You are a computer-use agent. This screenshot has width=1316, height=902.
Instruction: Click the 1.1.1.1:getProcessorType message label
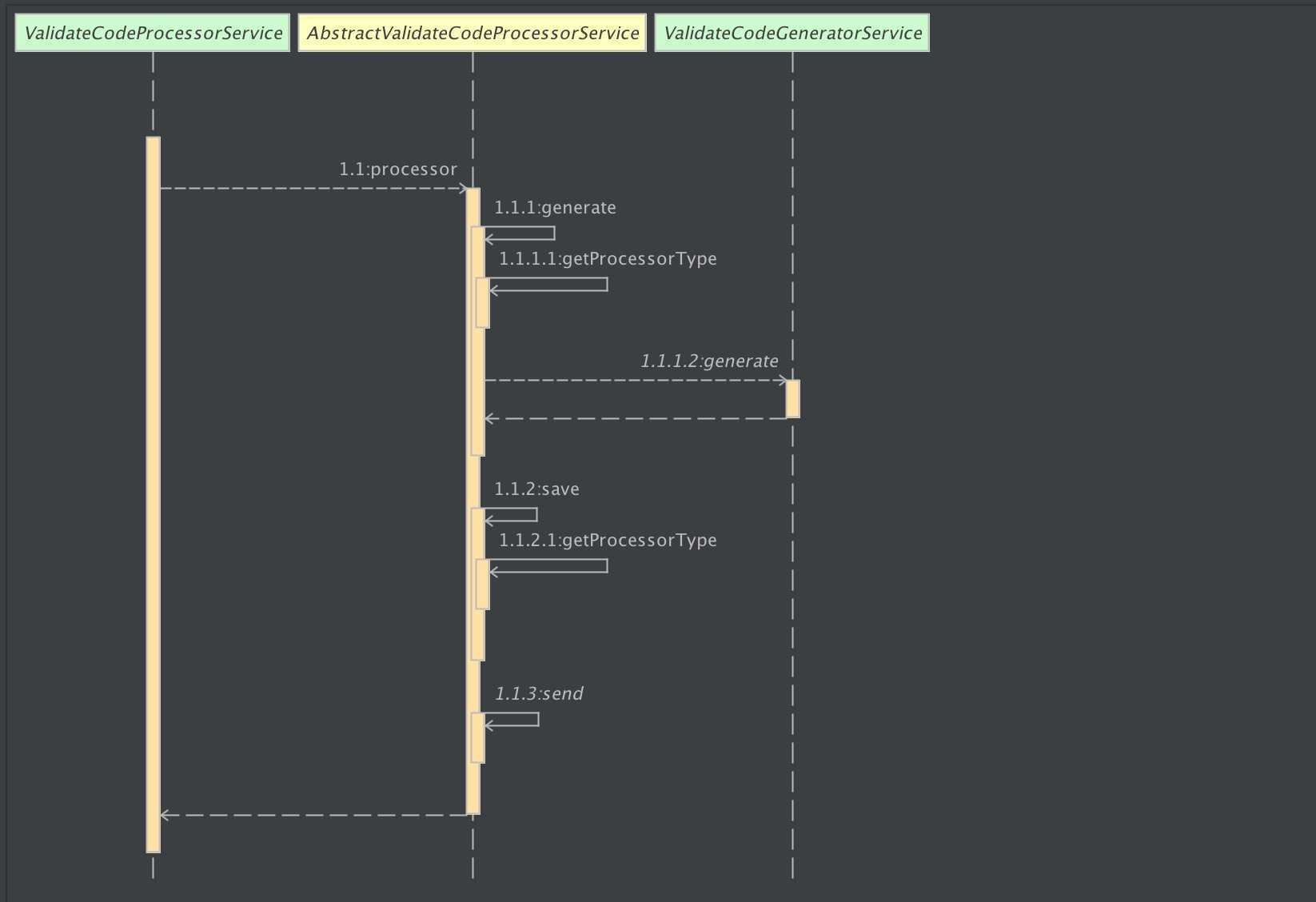tap(608, 259)
